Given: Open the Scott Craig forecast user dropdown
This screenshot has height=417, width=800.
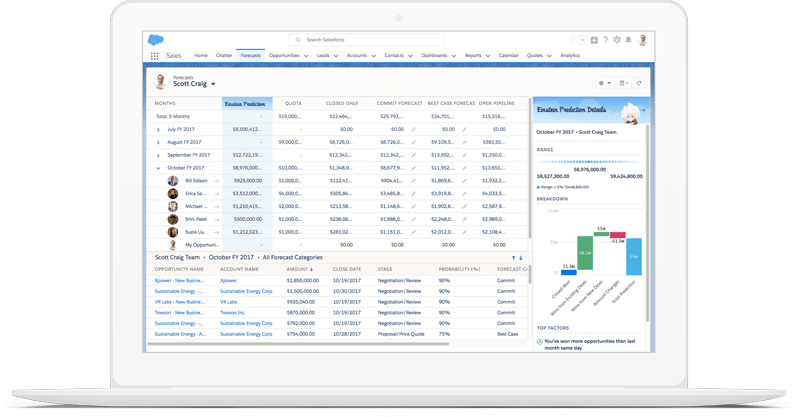Looking at the screenshot, I should (213, 85).
